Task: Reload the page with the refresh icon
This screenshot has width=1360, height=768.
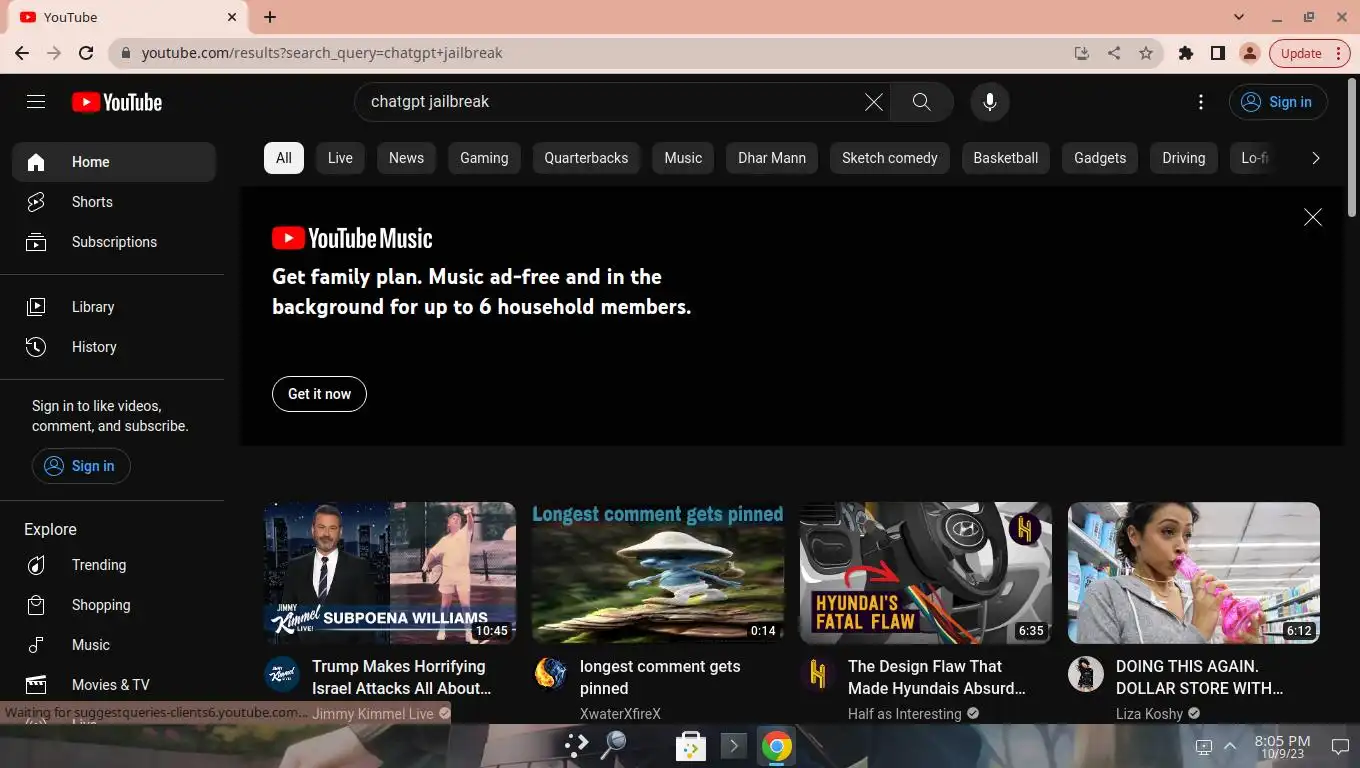Action: pyautogui.click(x=86, y=53)
